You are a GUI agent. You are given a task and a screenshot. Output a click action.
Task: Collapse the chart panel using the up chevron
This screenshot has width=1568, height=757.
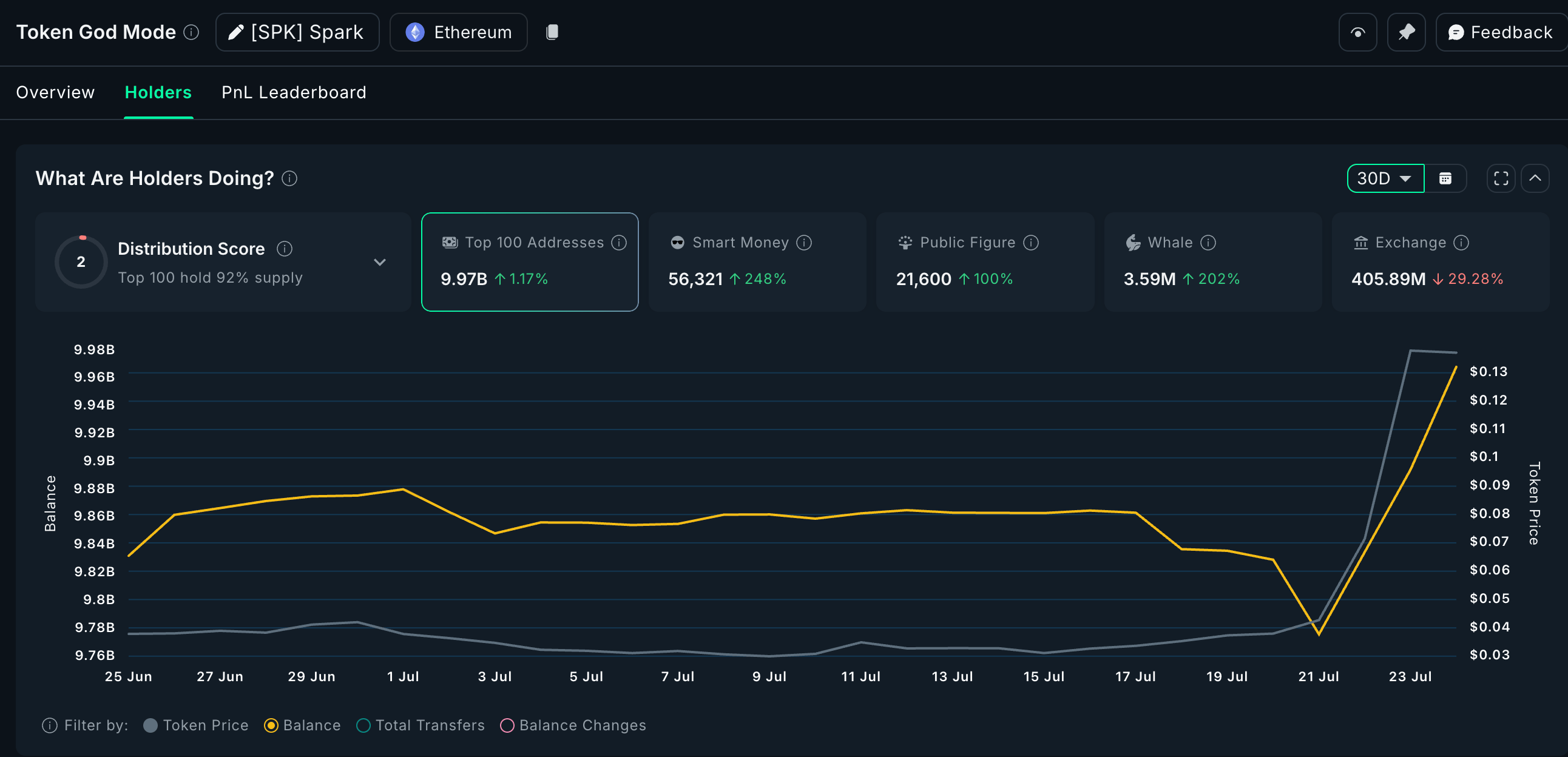coord(1536,178)
